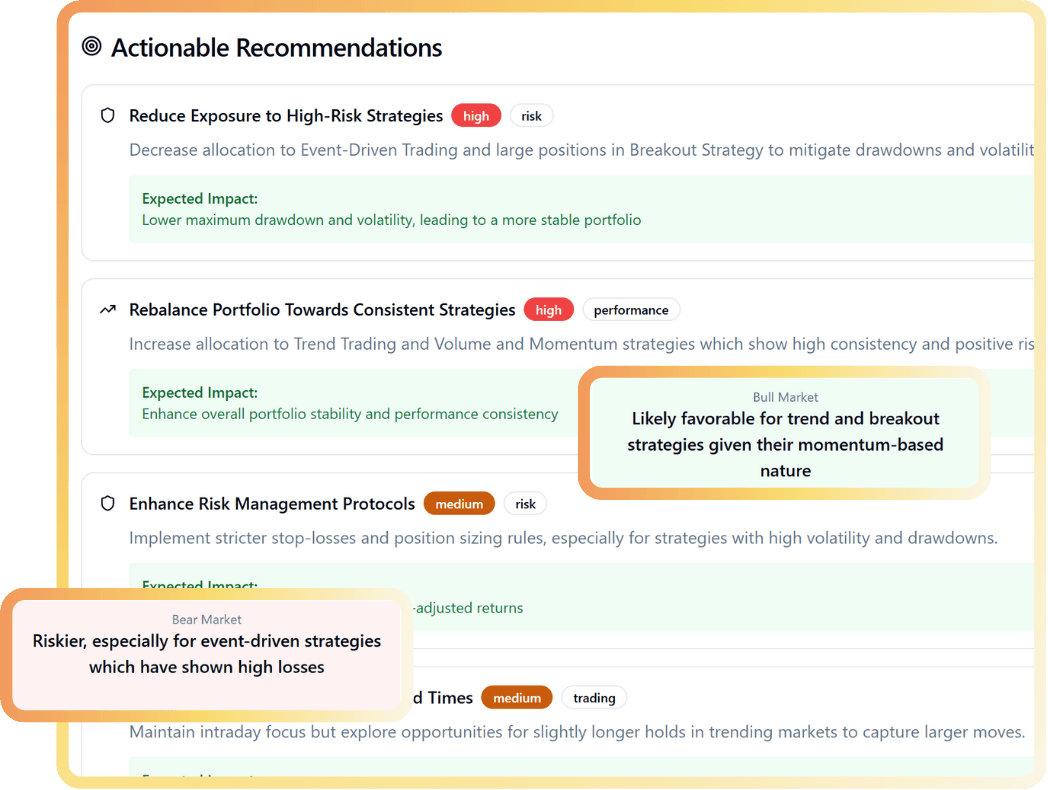The height and width of the screenshot is (790, 1048).
Task: Select the medium badge next to trading tag
Action: tap(517, 698)
